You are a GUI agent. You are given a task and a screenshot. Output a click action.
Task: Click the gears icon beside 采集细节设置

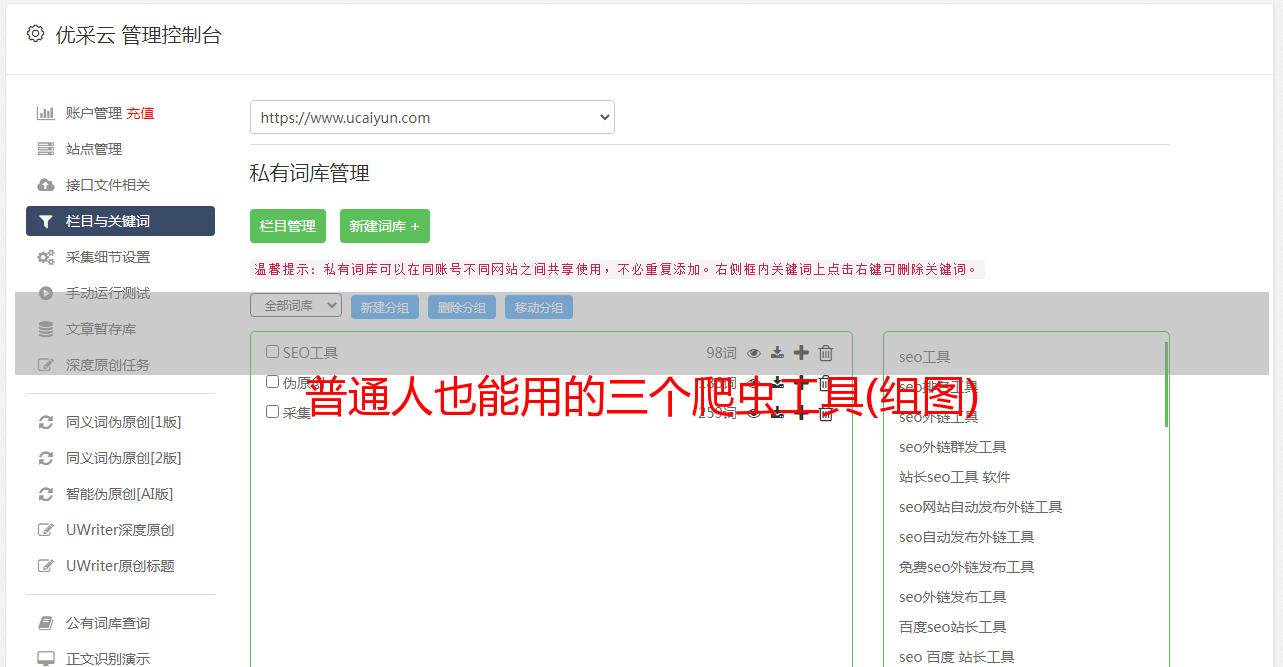(x=45, y=257)
